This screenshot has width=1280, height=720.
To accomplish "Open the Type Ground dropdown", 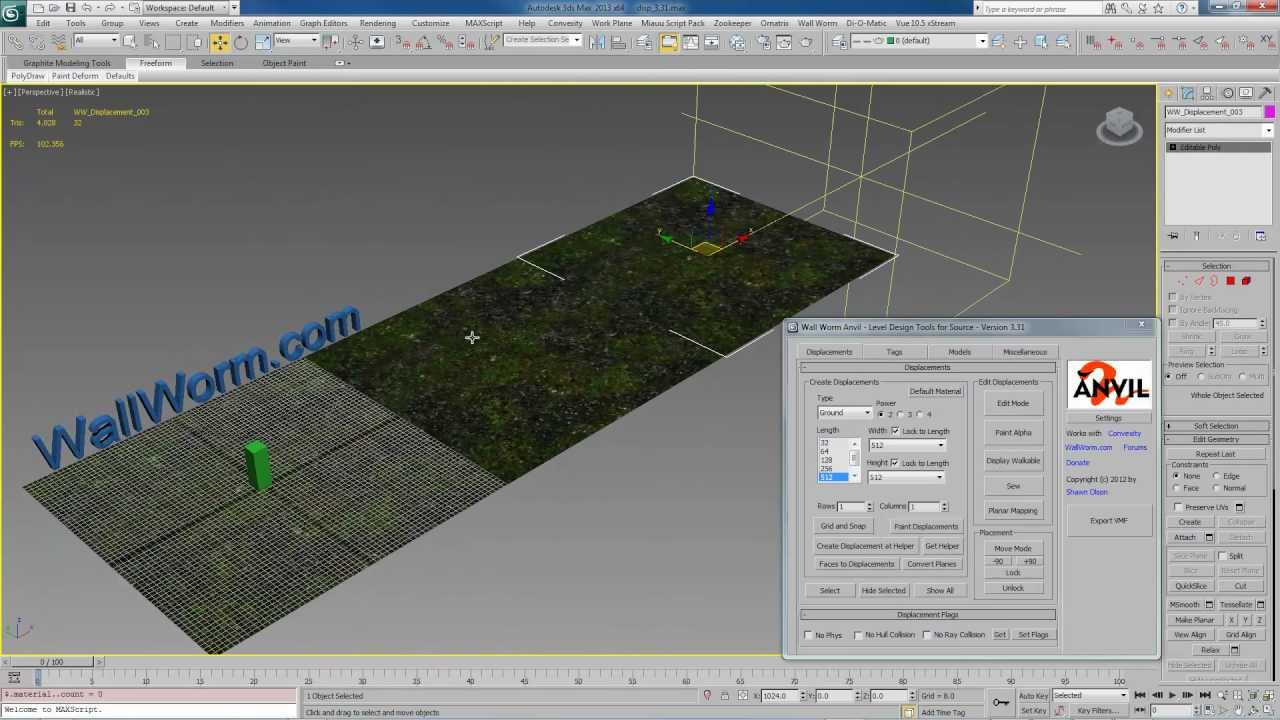I will point(845,413).
